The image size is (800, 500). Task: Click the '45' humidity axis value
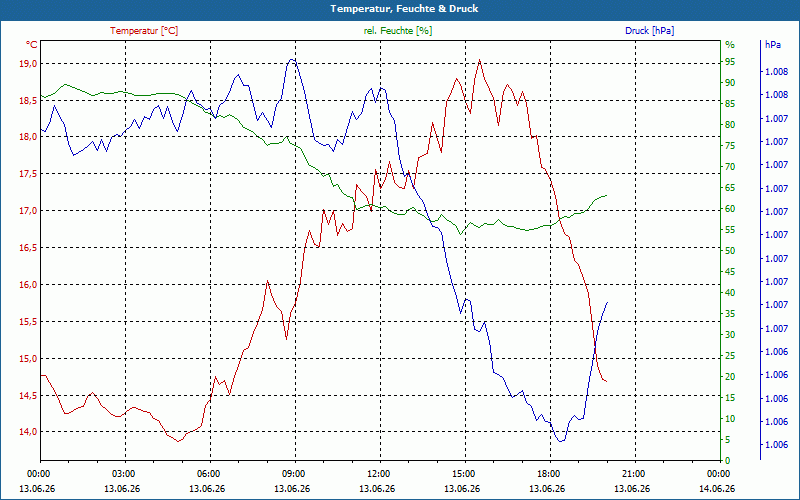730,271
